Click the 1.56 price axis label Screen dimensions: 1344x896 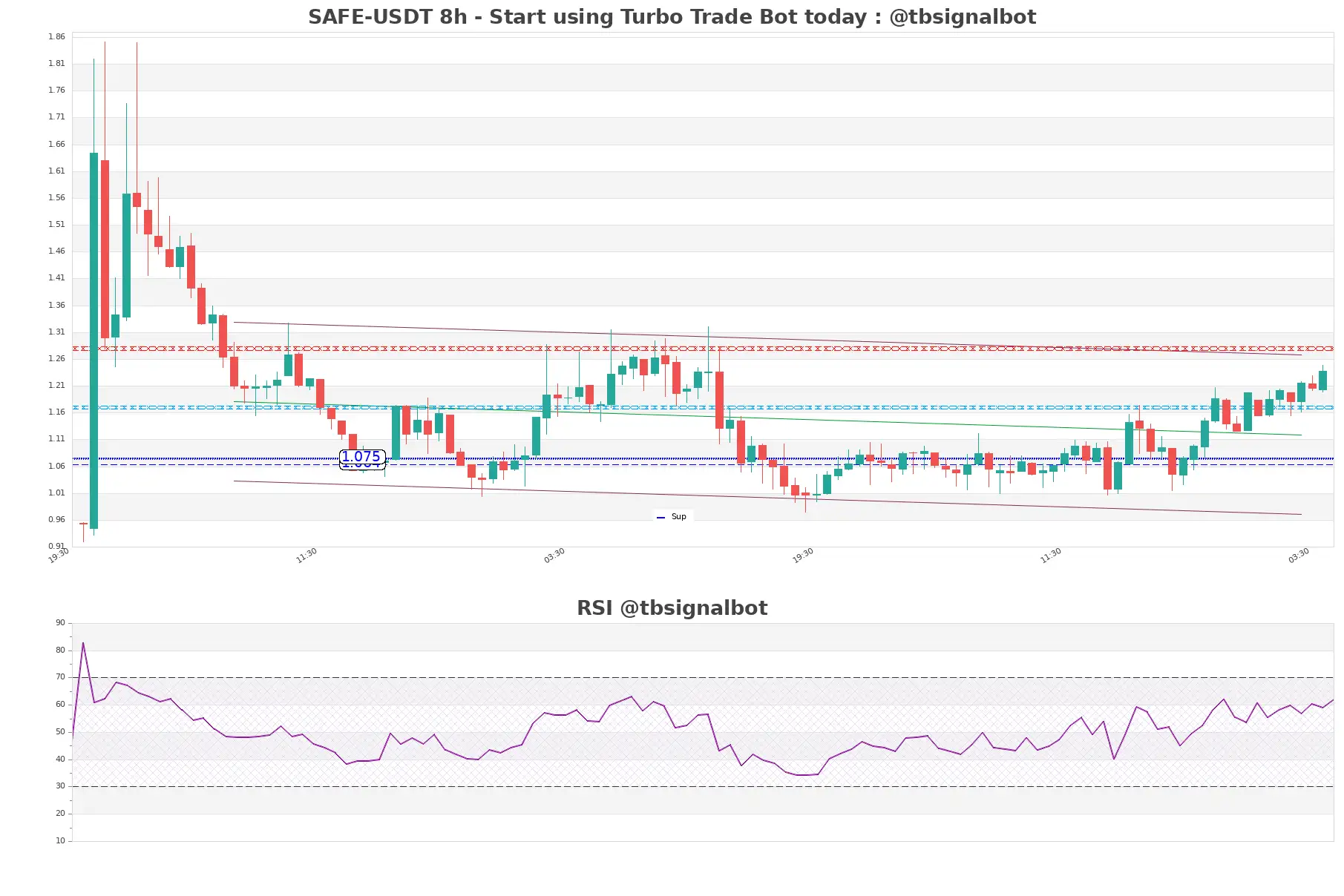click(x=56, y=197)
